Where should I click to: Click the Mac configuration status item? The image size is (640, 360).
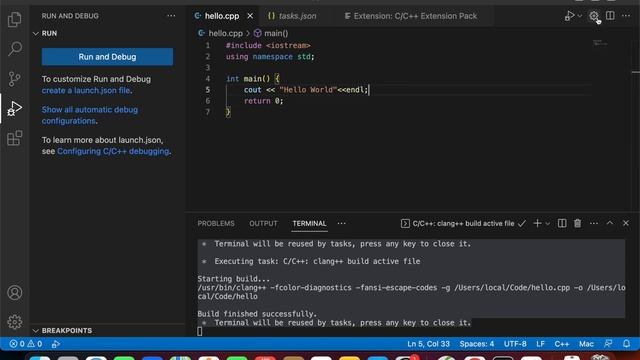[x=586, y=344]
